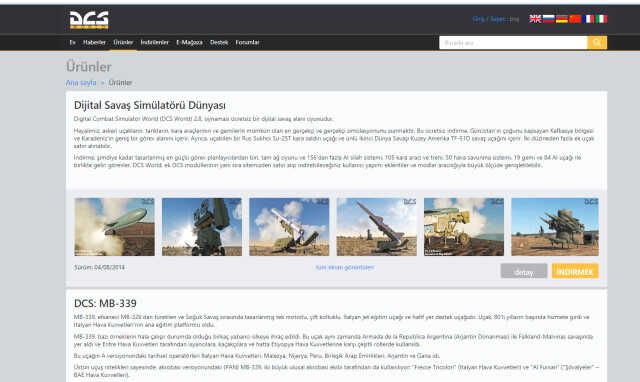Click the DCS logo in the header
This screenshot has width=640, height=382.
click(x=89, y=20)
